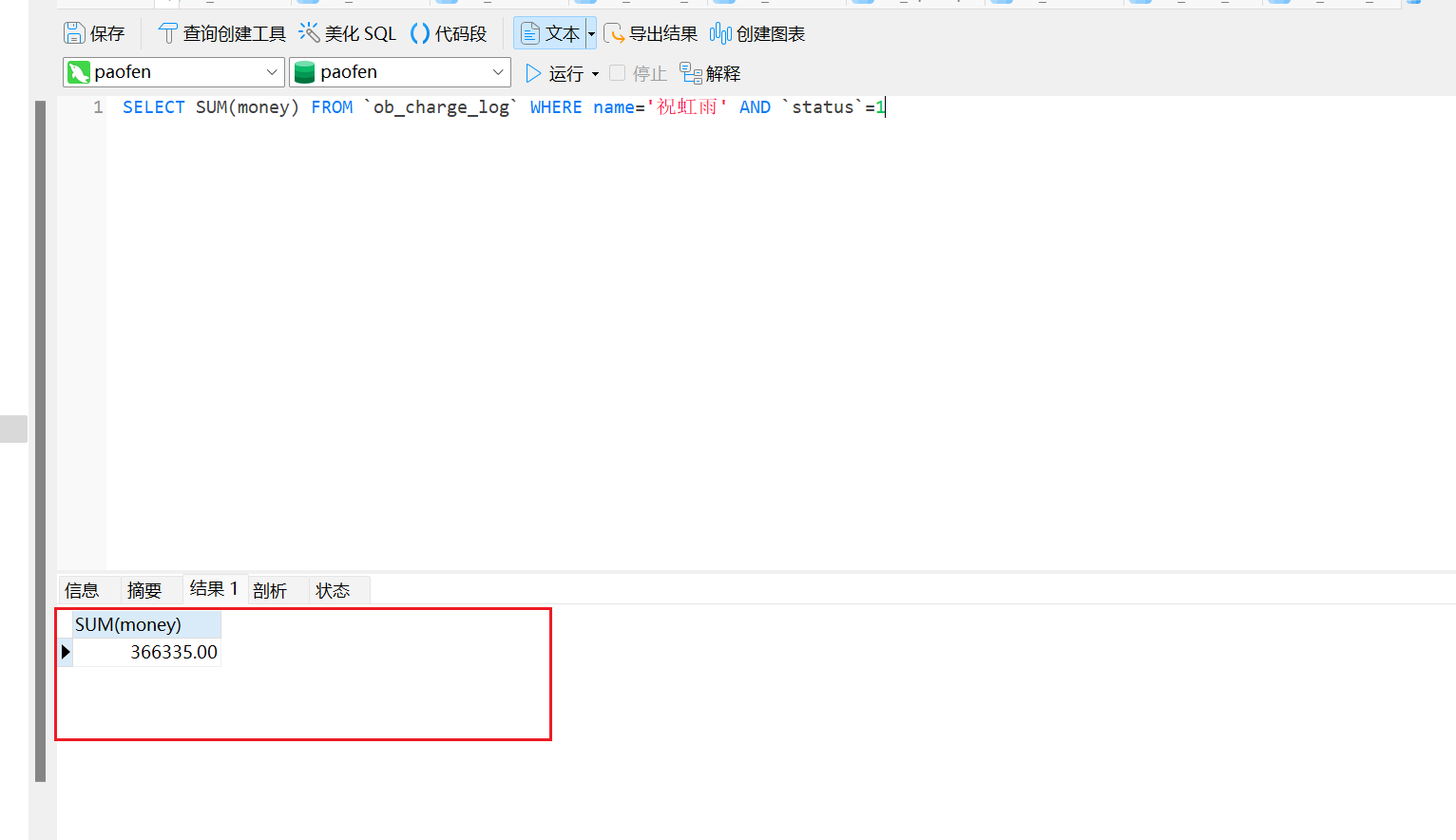The width and height of the screenshot is (1456, 840).
Task: Click the Beautify SQL (美化 SQL) icon
Action: coord(309,33)
